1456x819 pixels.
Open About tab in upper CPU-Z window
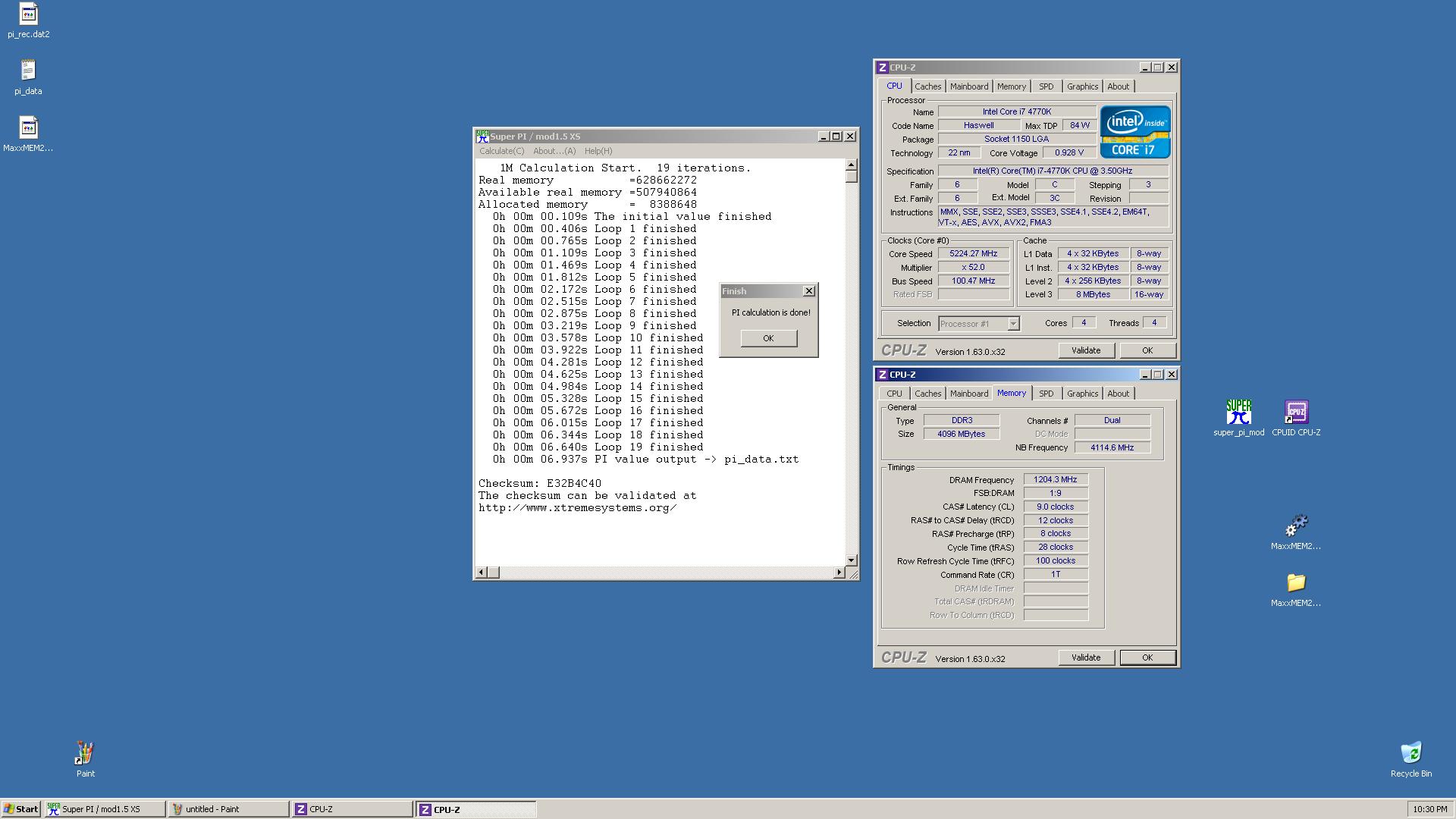point(1118,86)
